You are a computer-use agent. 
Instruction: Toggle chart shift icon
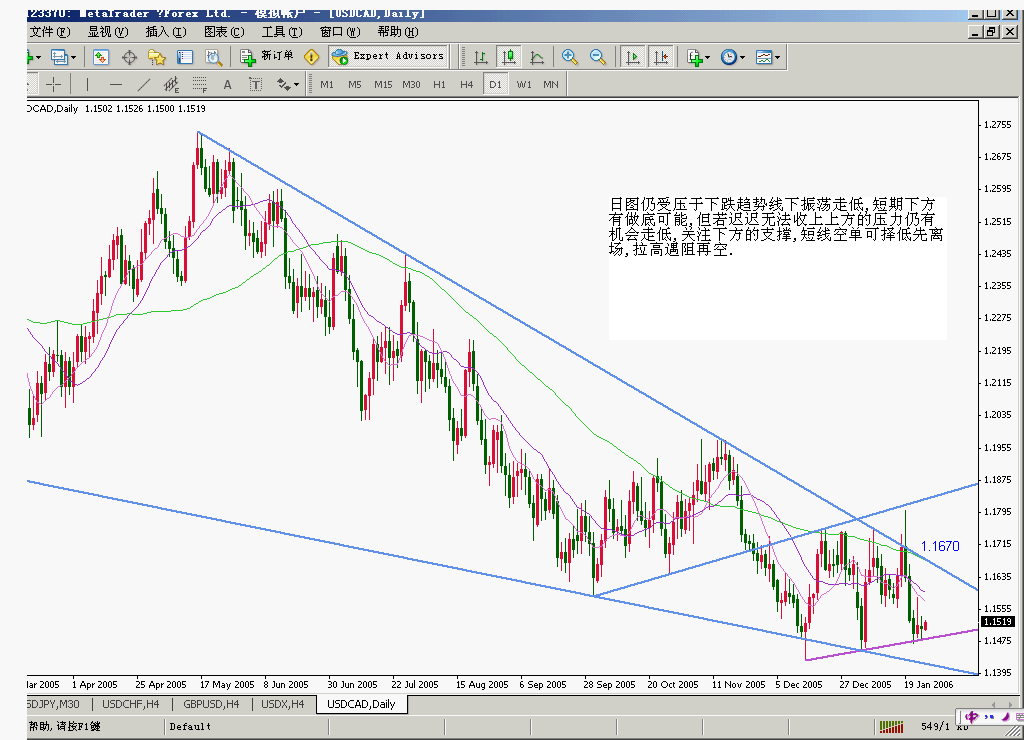660,57
